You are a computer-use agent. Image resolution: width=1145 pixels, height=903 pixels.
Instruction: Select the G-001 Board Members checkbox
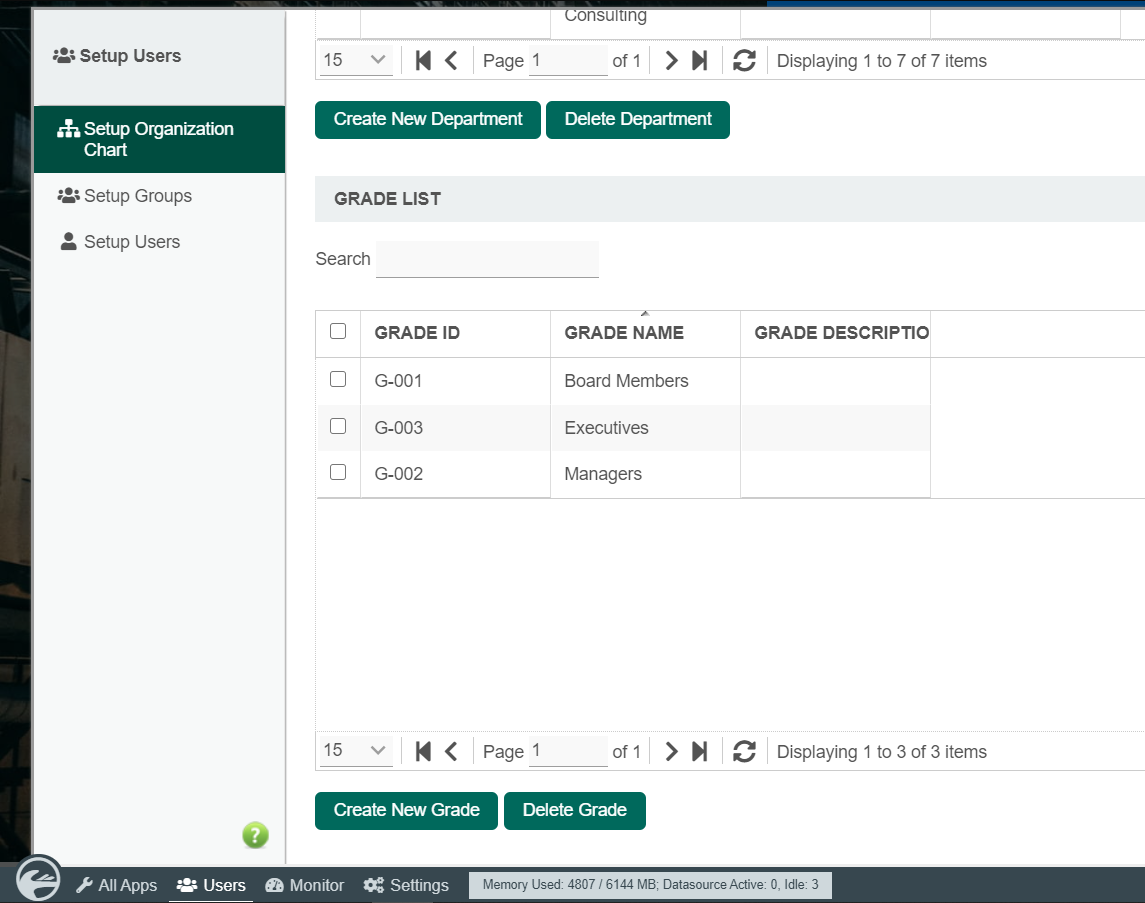pos(338,380)
